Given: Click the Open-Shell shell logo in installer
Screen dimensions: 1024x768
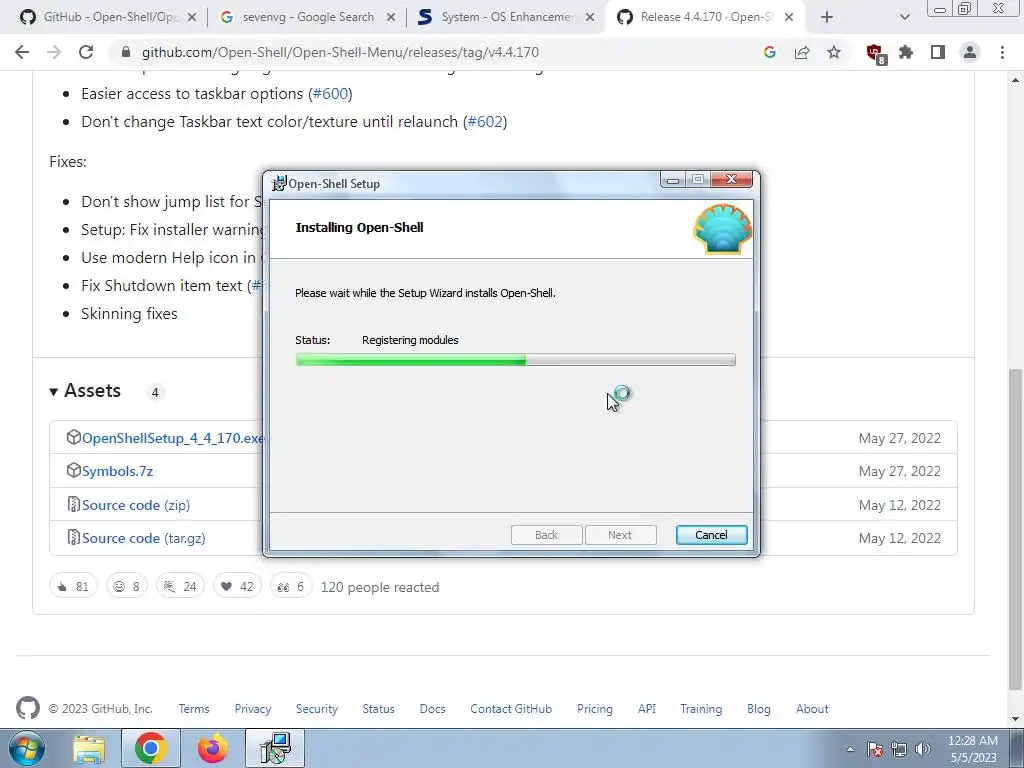Looking at the screenshot, I should click(x=722, y=229).
